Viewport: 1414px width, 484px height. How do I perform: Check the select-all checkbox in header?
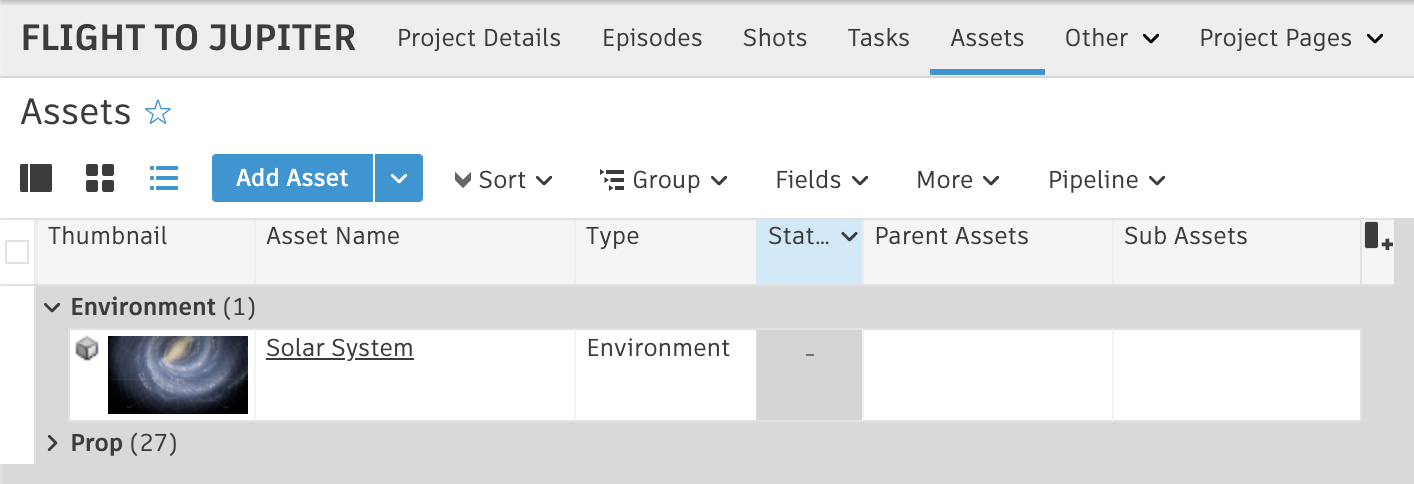click(x=17, y=252)
